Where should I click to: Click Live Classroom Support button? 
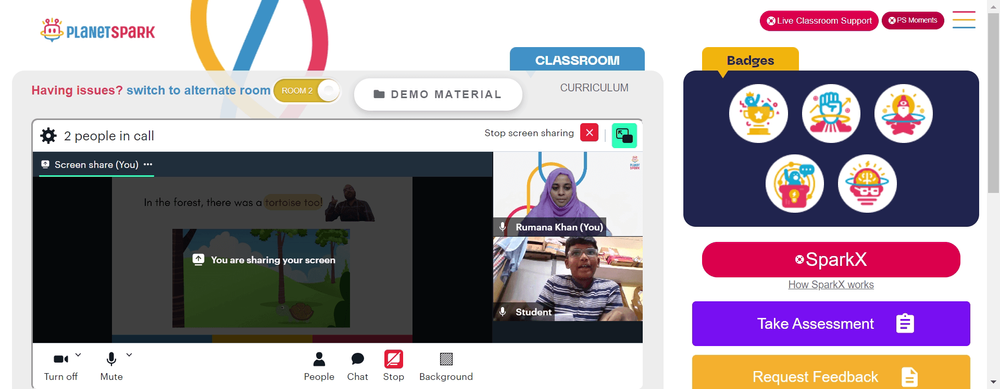click(819, 20)
